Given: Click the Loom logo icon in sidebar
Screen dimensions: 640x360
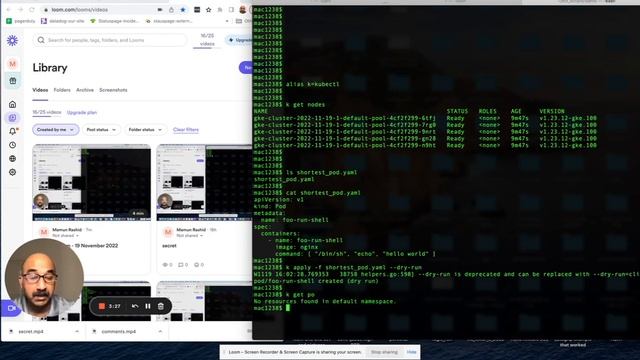Looking at the screenshot, I should click(12, 40).
